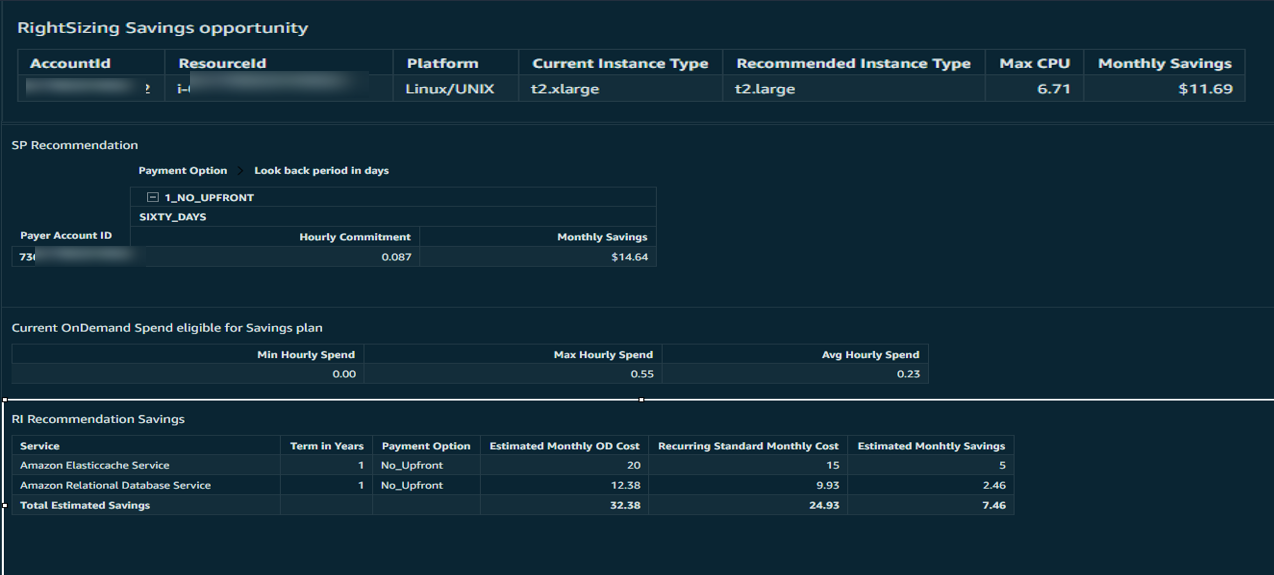Screen dimensions: 1274x575
Task: Click the Estimated Monhtly Savings header
Action: click(x=931, y=446)
